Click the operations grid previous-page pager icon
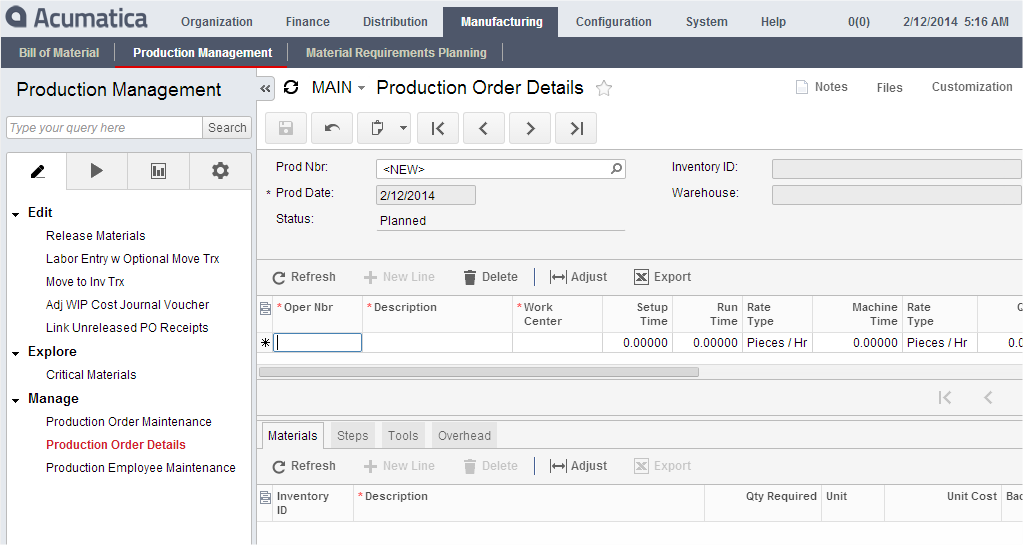 988,397
